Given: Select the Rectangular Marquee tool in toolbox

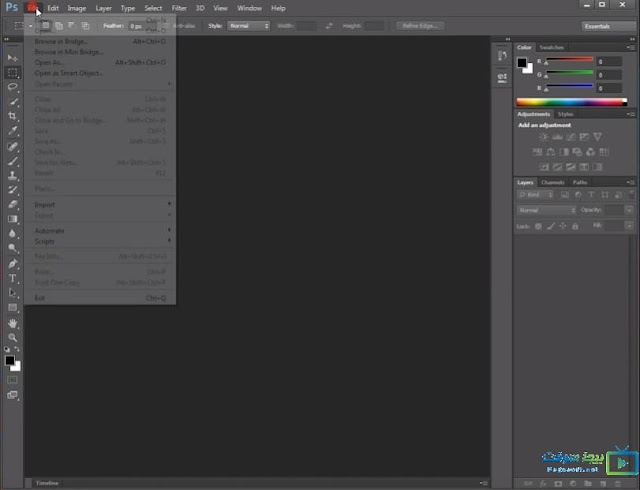Looking at the screenshot, I should coord(13,72).
